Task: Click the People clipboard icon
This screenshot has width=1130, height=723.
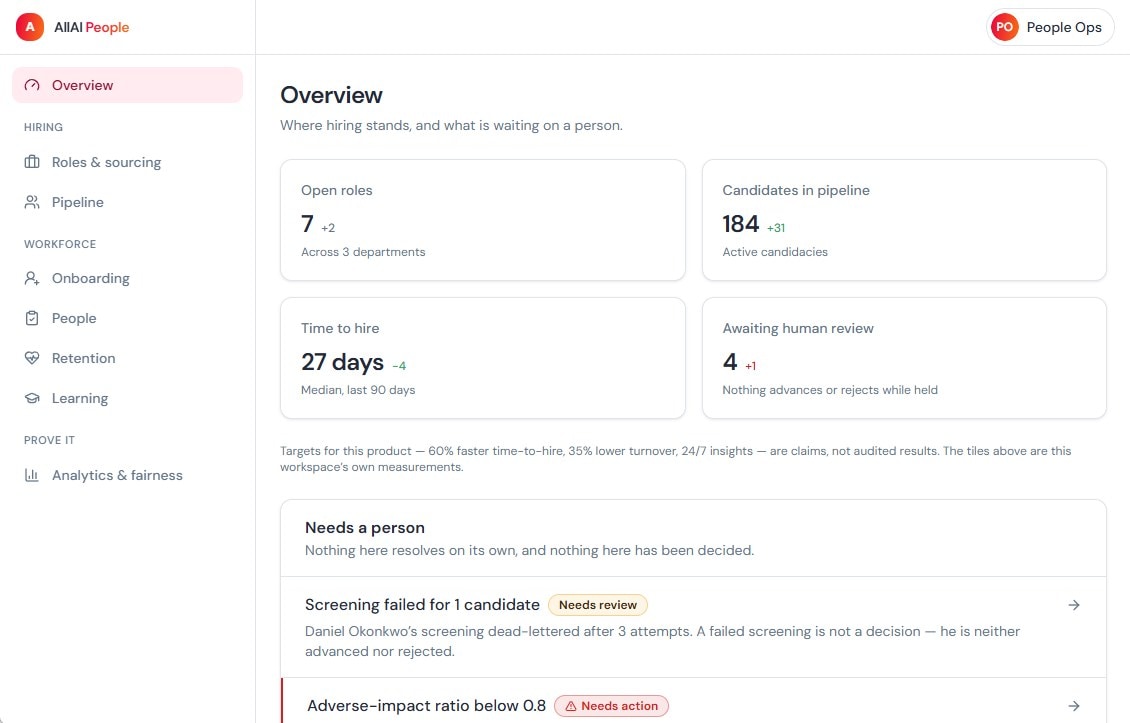Action: point(32,318)
